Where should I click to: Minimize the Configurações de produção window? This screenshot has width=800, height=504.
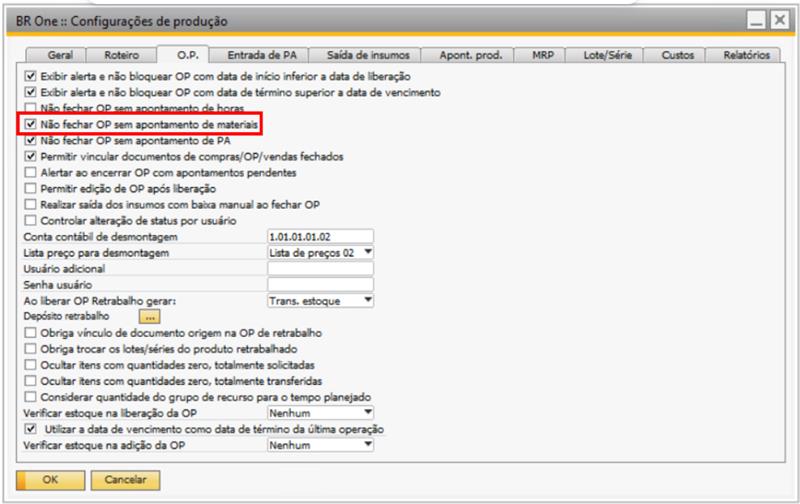click(x=752, y=20)
